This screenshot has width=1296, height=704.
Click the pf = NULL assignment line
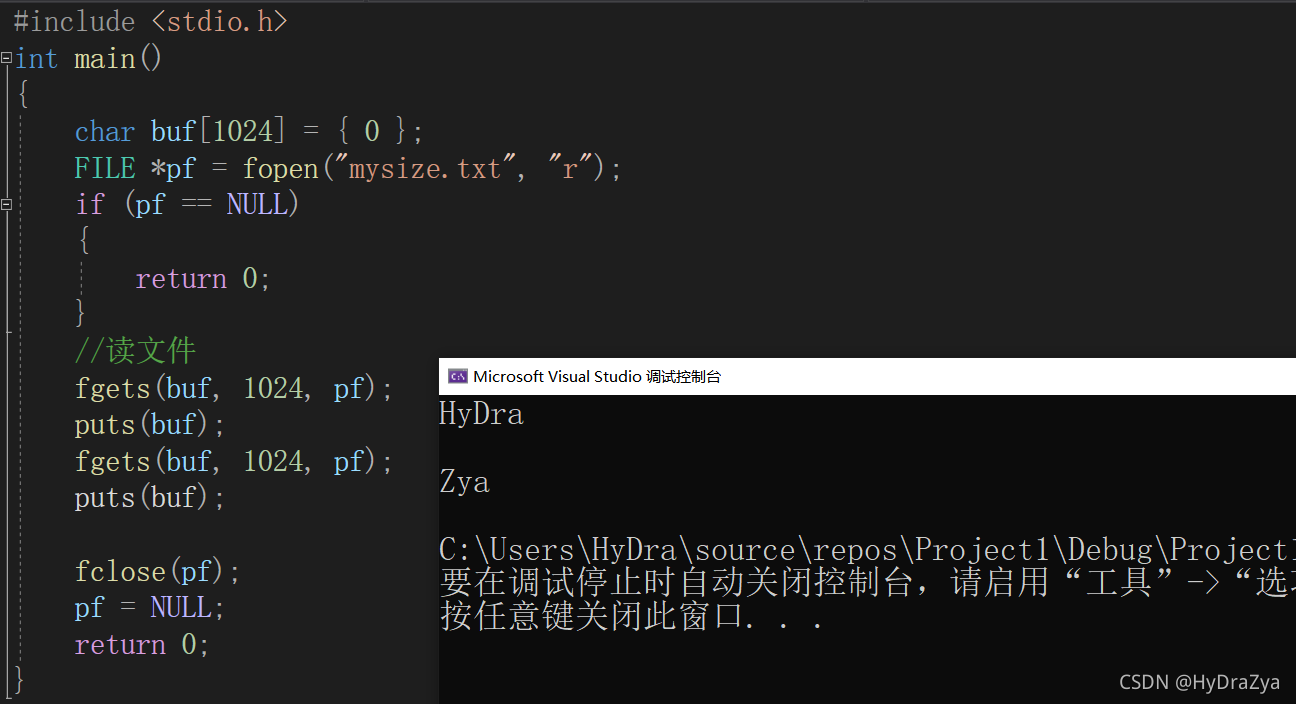click(x=150, y=607)
